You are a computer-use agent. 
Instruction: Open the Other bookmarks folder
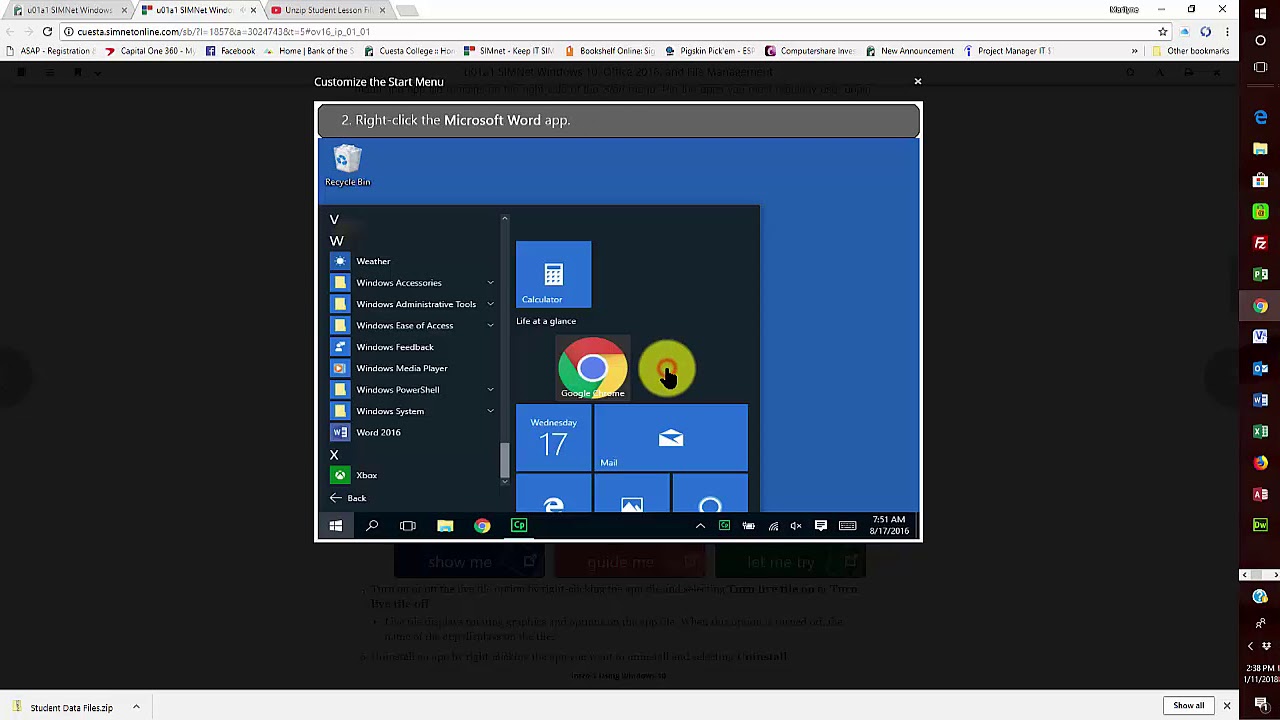(x=1190, y=51)
